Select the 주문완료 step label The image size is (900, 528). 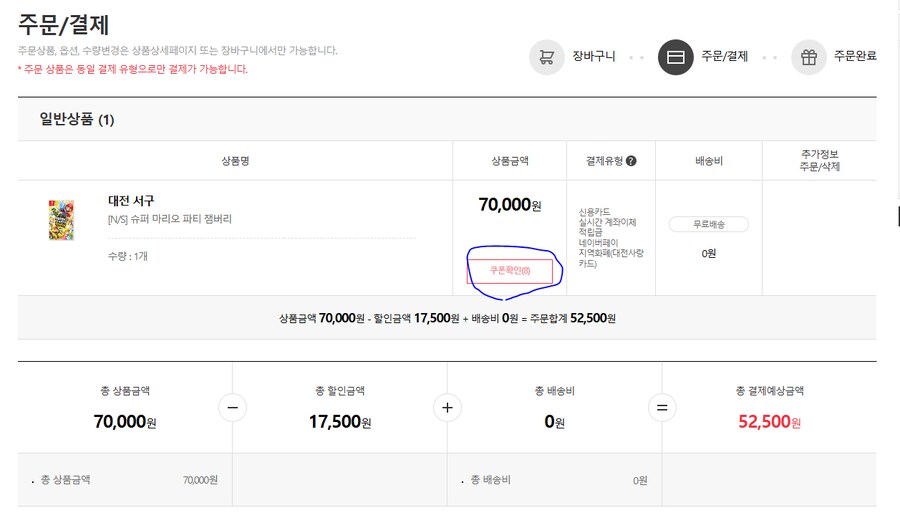855,56
